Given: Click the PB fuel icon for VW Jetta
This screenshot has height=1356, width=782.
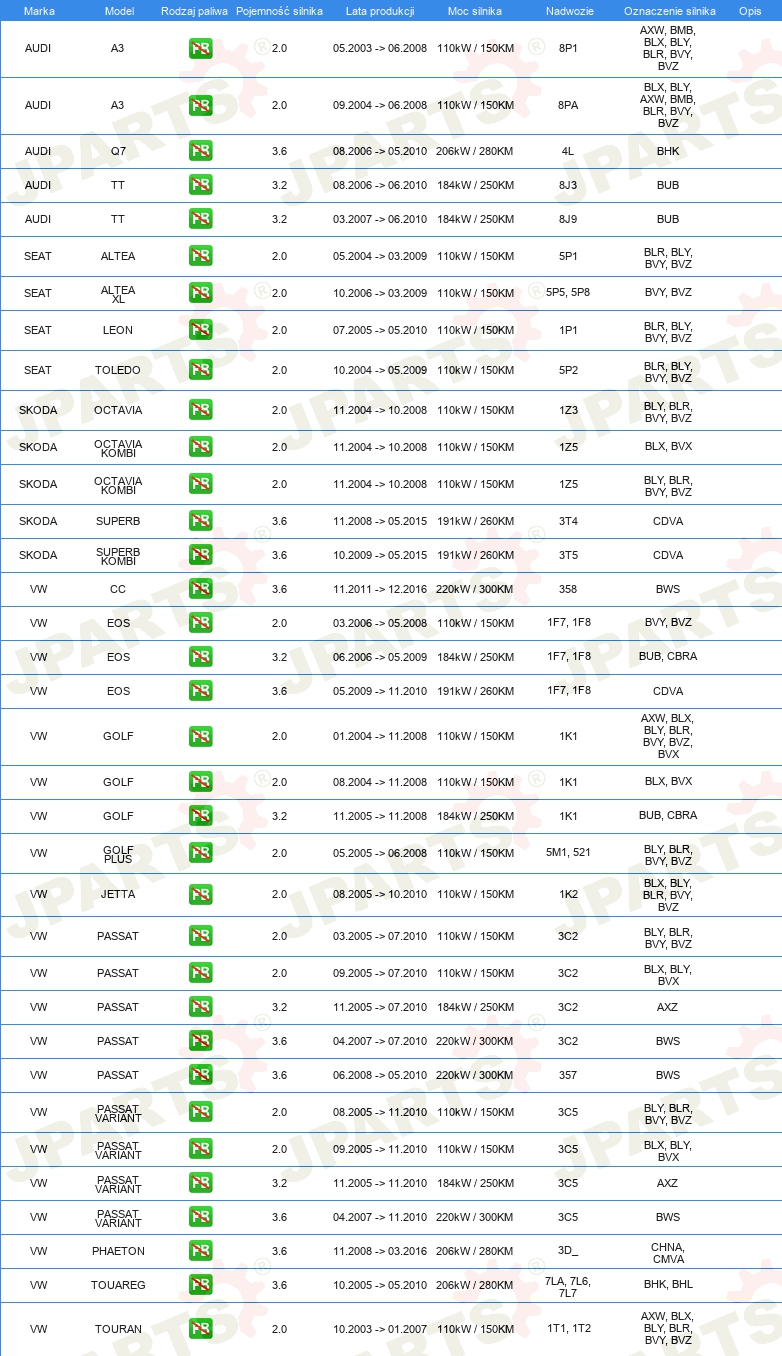Looking at the screenshot, I should [x=200, y=895].
